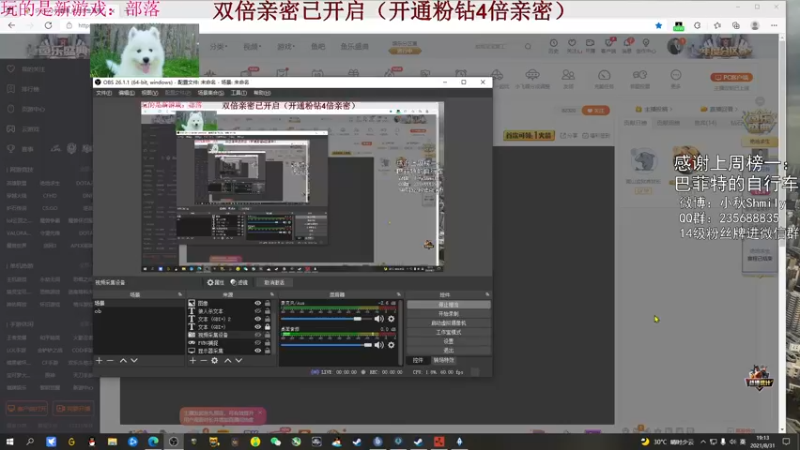This screenshot has height=450, width=800.
Task: Pop out the 场景 dock via its header icon
Action: pos(180,294)
